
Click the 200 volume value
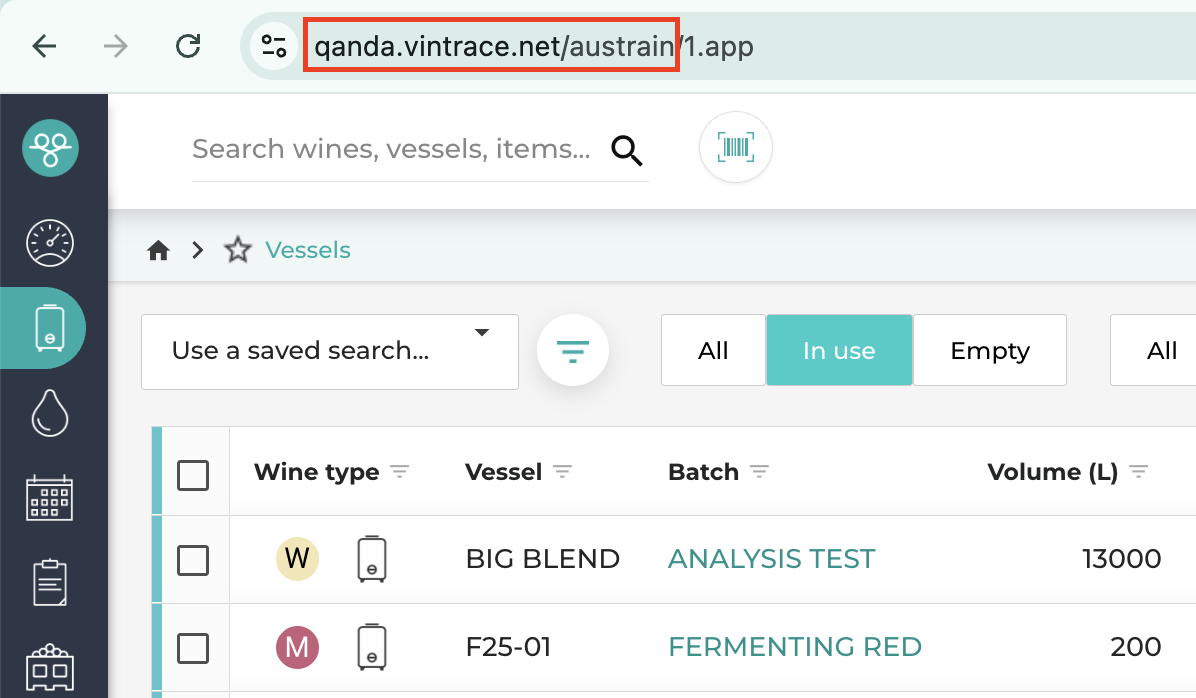tap(1136, 647)
